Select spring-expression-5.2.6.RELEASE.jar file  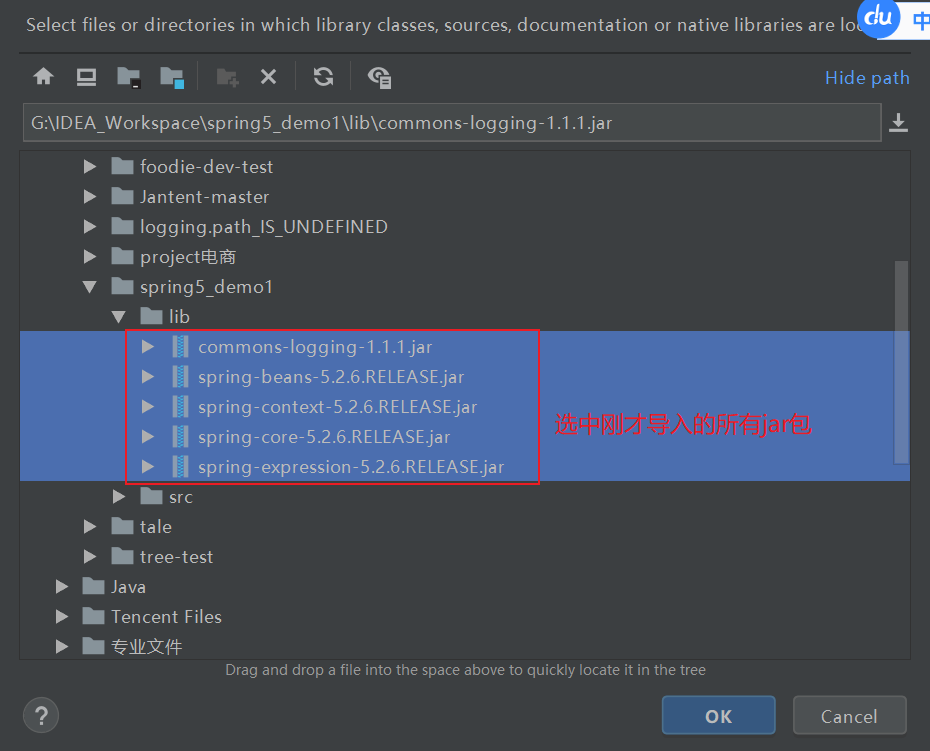(339, 466)
